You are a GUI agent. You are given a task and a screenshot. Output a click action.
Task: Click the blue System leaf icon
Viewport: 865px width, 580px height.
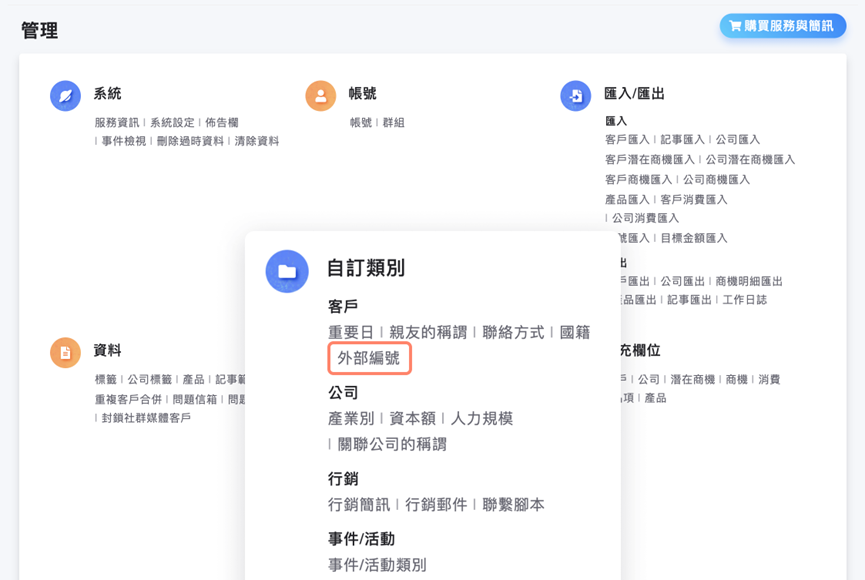[x=65, y=96]
